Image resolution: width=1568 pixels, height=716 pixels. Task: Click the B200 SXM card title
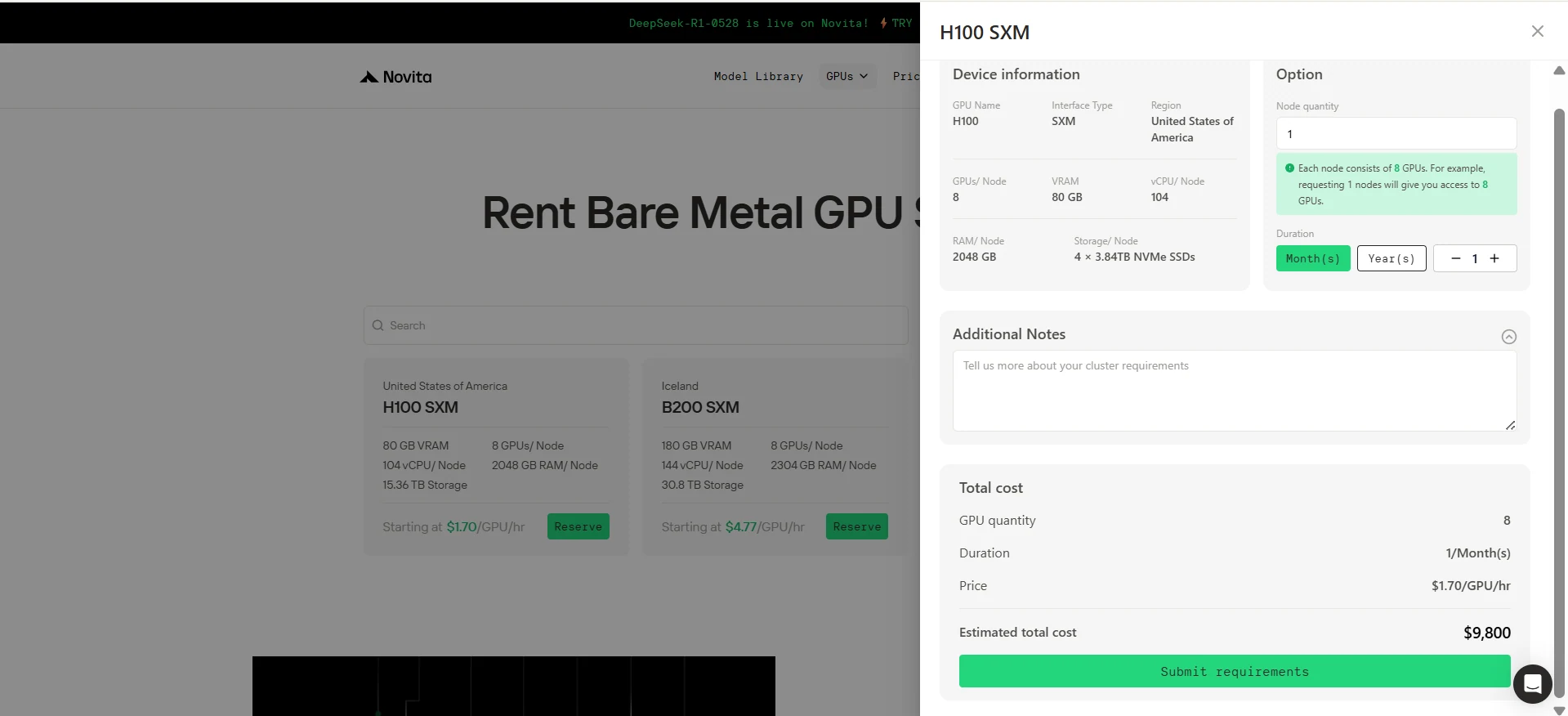click(700, 407)
